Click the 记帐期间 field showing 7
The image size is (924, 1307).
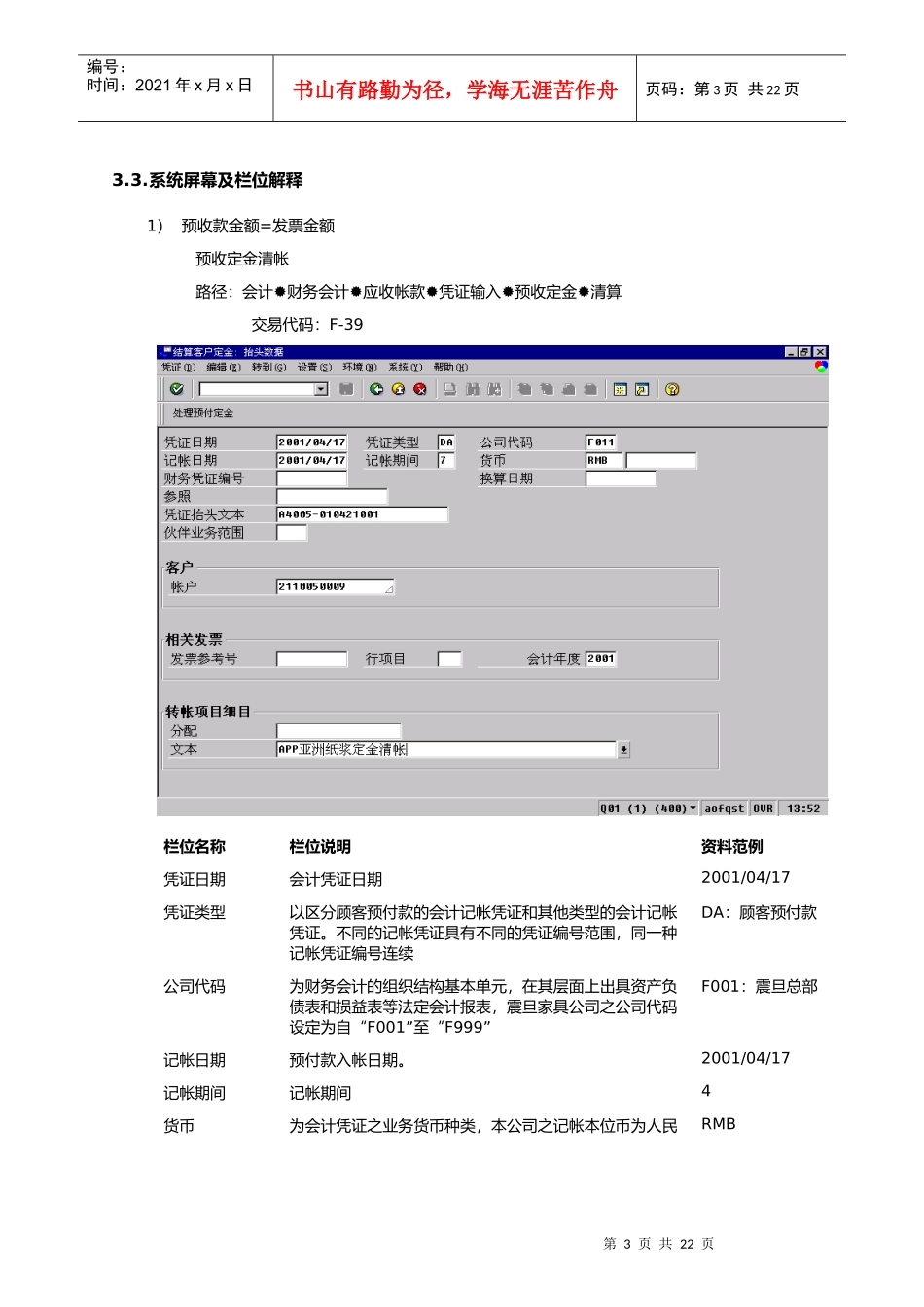(445, 461)
